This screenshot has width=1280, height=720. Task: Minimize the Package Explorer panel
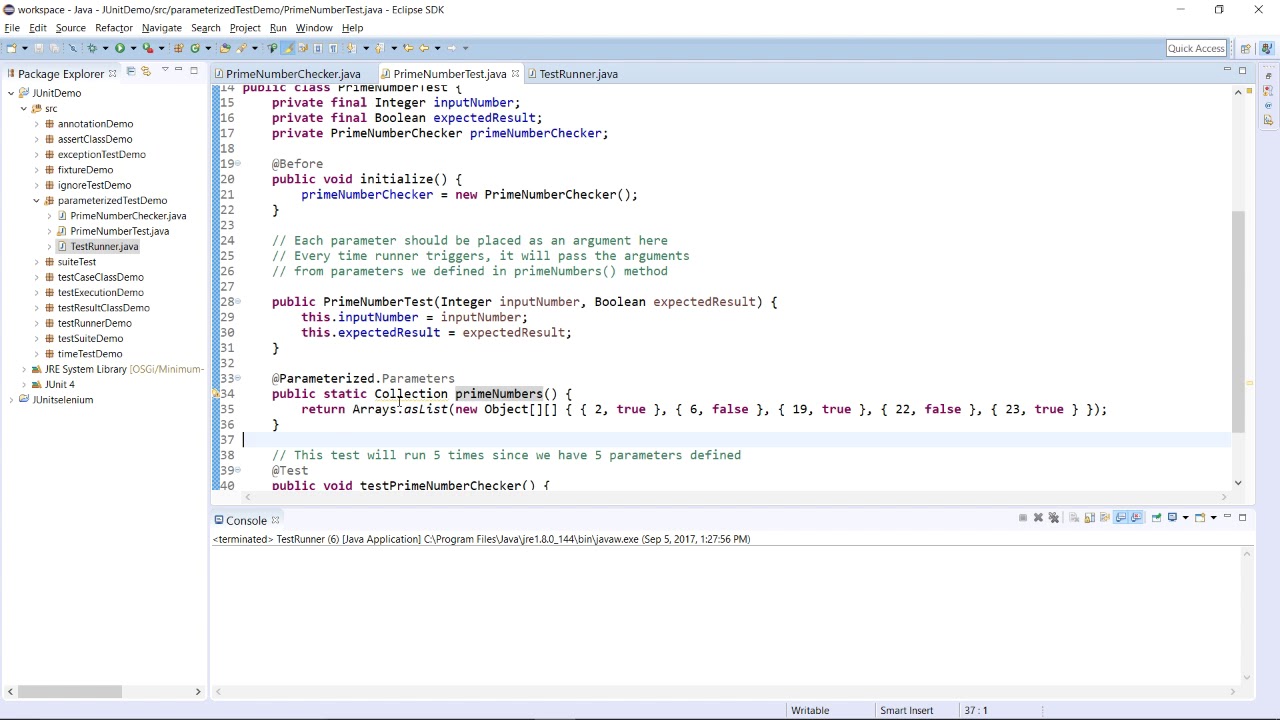(x=178, y=72)
